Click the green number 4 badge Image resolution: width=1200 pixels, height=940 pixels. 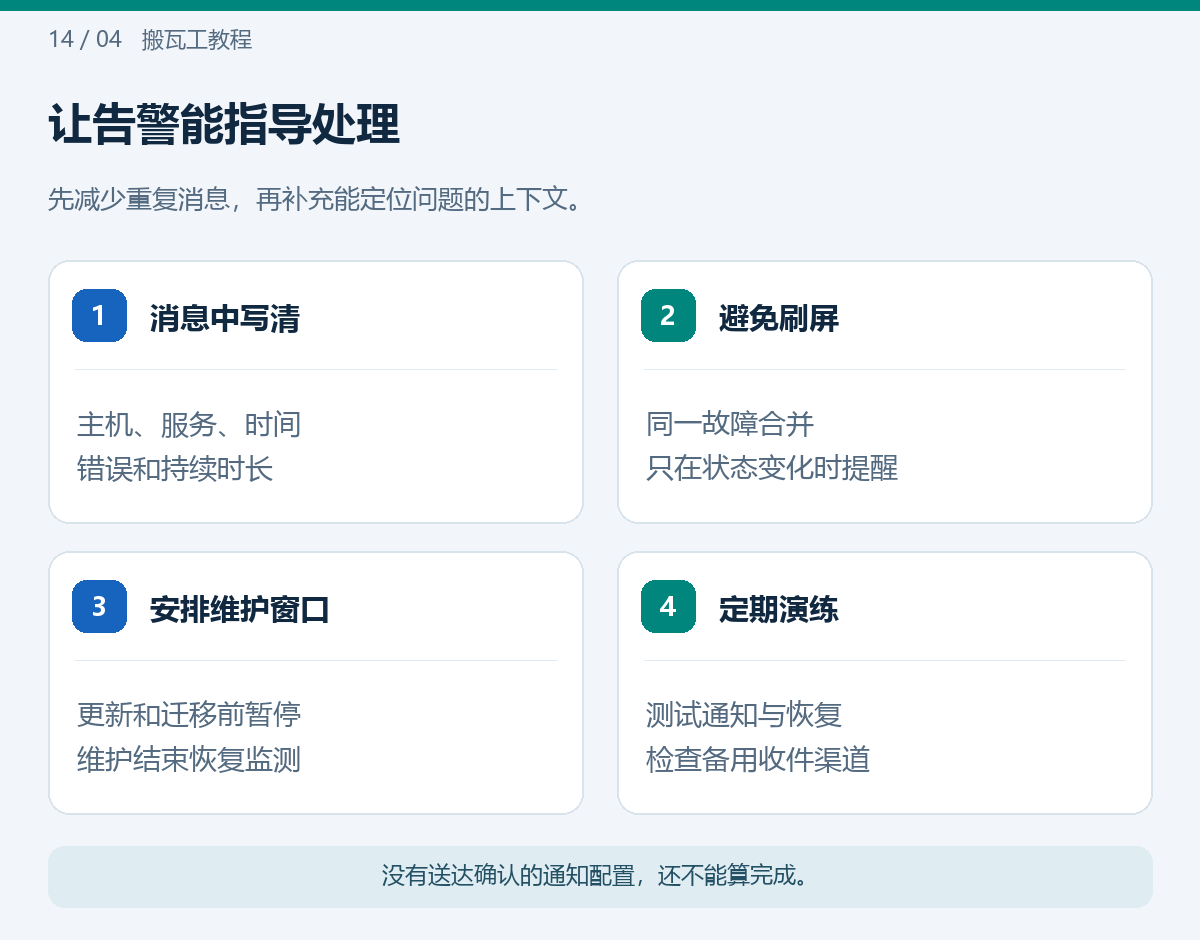pyautogui.click(x=668, y=606)
